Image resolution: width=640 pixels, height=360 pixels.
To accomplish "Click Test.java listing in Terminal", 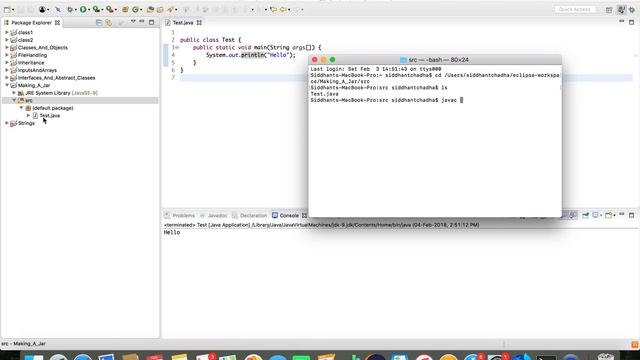I will coord(324,94).
